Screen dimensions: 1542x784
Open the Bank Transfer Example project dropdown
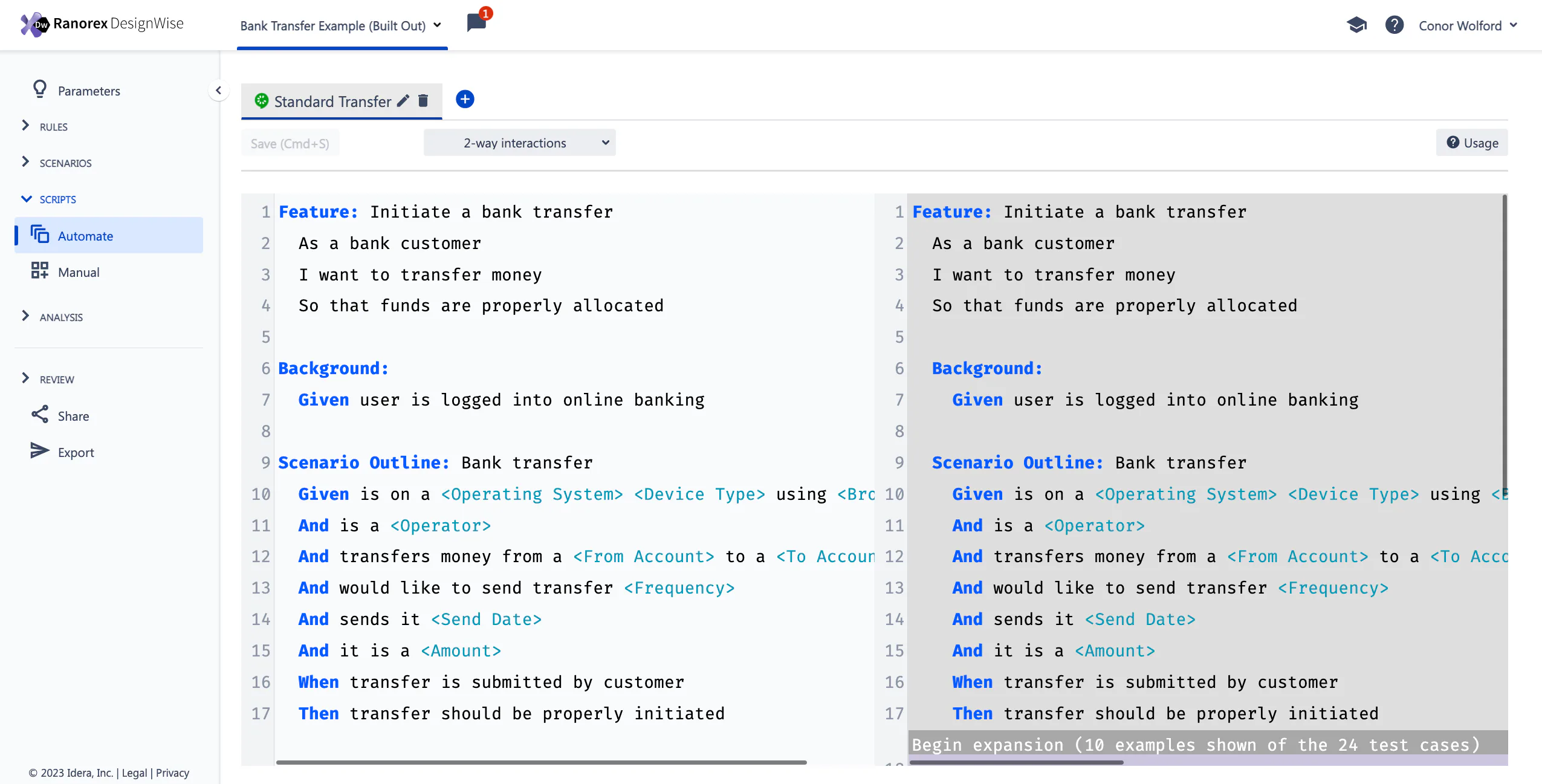[342, 26]
